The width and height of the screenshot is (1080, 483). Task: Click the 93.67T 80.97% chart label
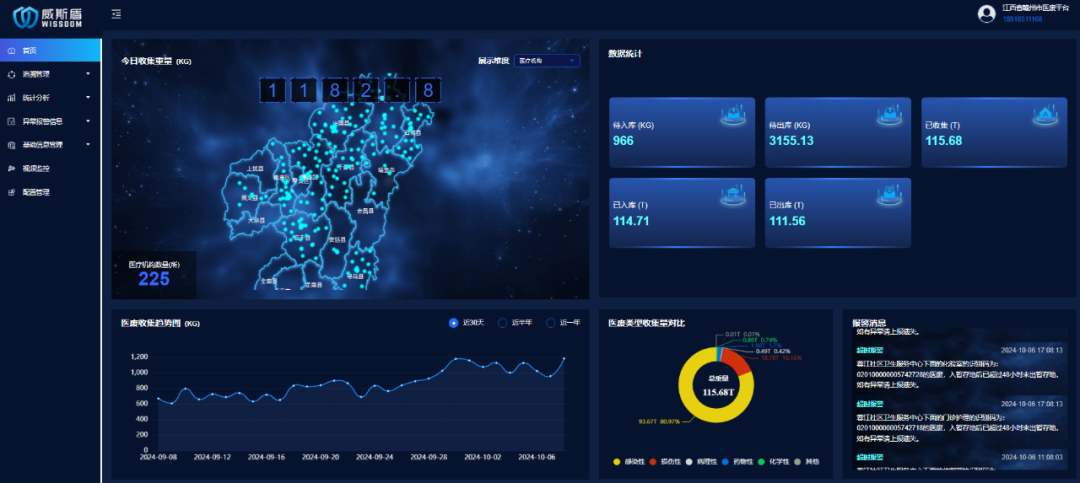[x=660, y=421]
